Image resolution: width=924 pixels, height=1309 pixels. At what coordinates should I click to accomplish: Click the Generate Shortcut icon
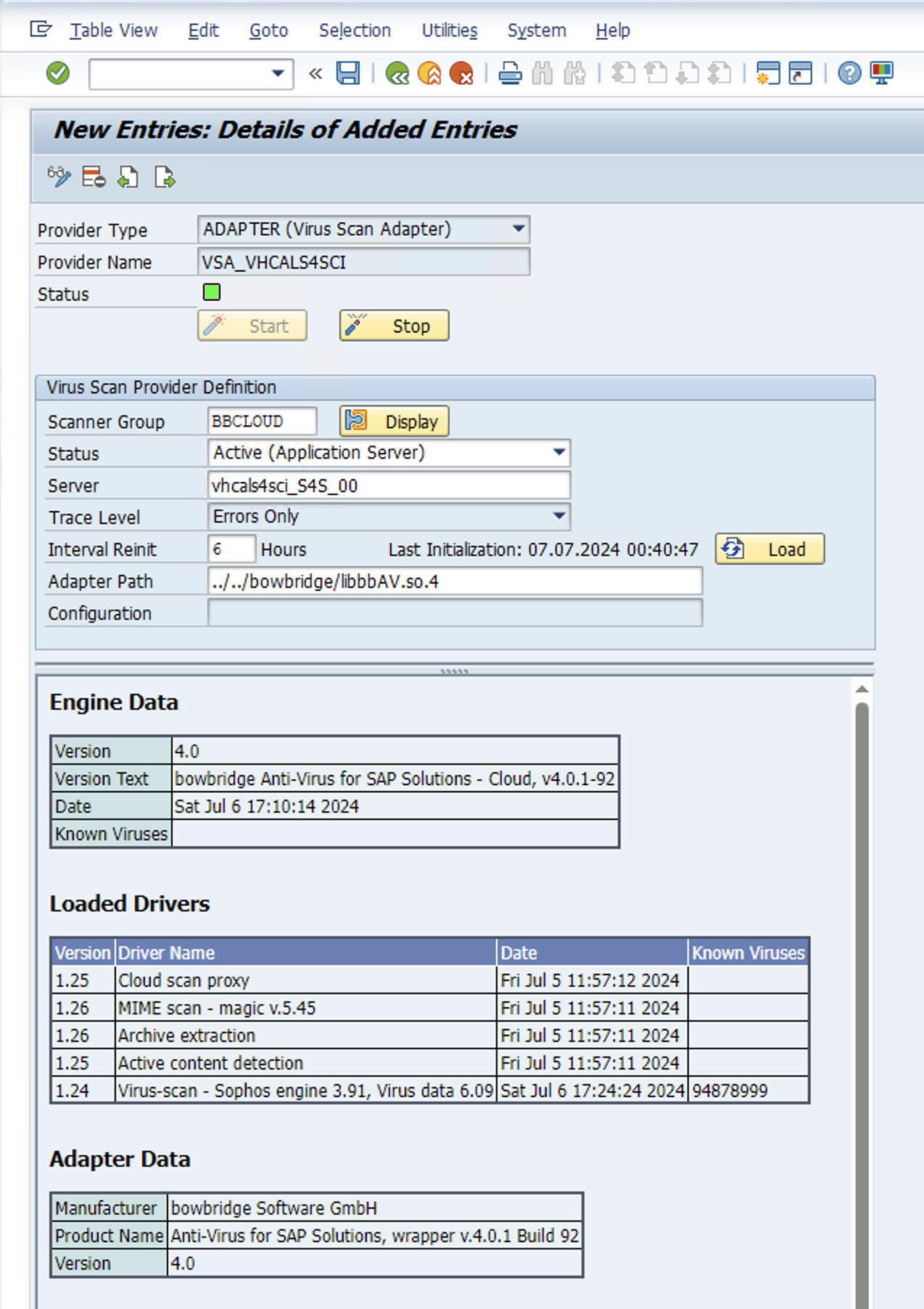click(x=800, y=73)
